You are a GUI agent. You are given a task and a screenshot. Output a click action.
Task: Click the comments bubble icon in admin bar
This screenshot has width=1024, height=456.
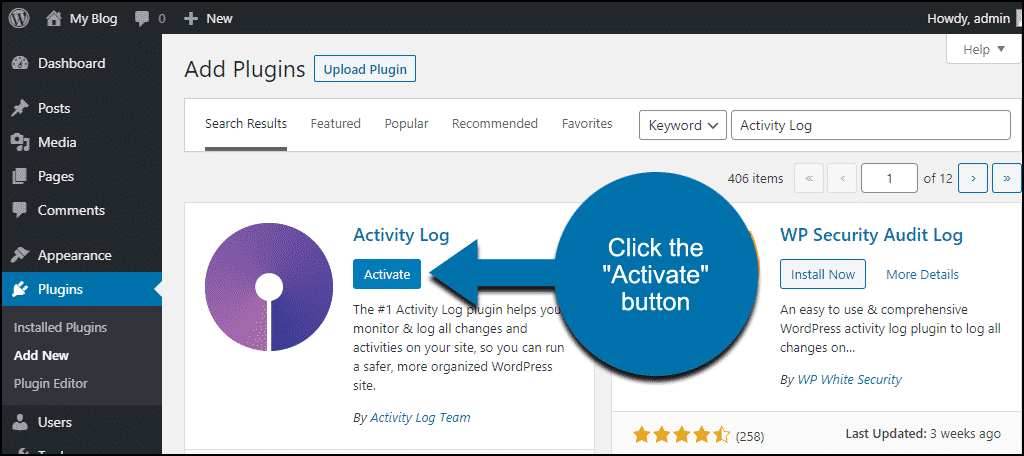[142, 19]
